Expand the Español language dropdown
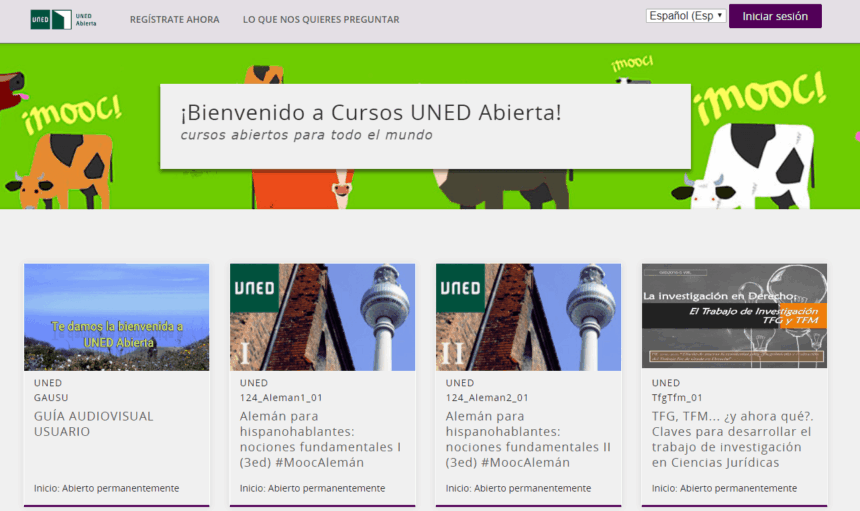 pyautogui.click(x=686, y=16)
